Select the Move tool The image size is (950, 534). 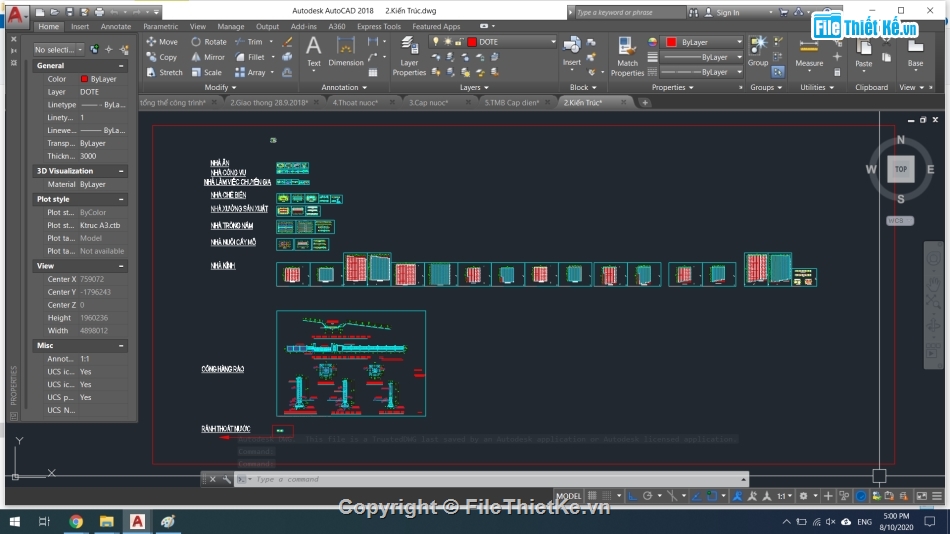pos(162,42)
